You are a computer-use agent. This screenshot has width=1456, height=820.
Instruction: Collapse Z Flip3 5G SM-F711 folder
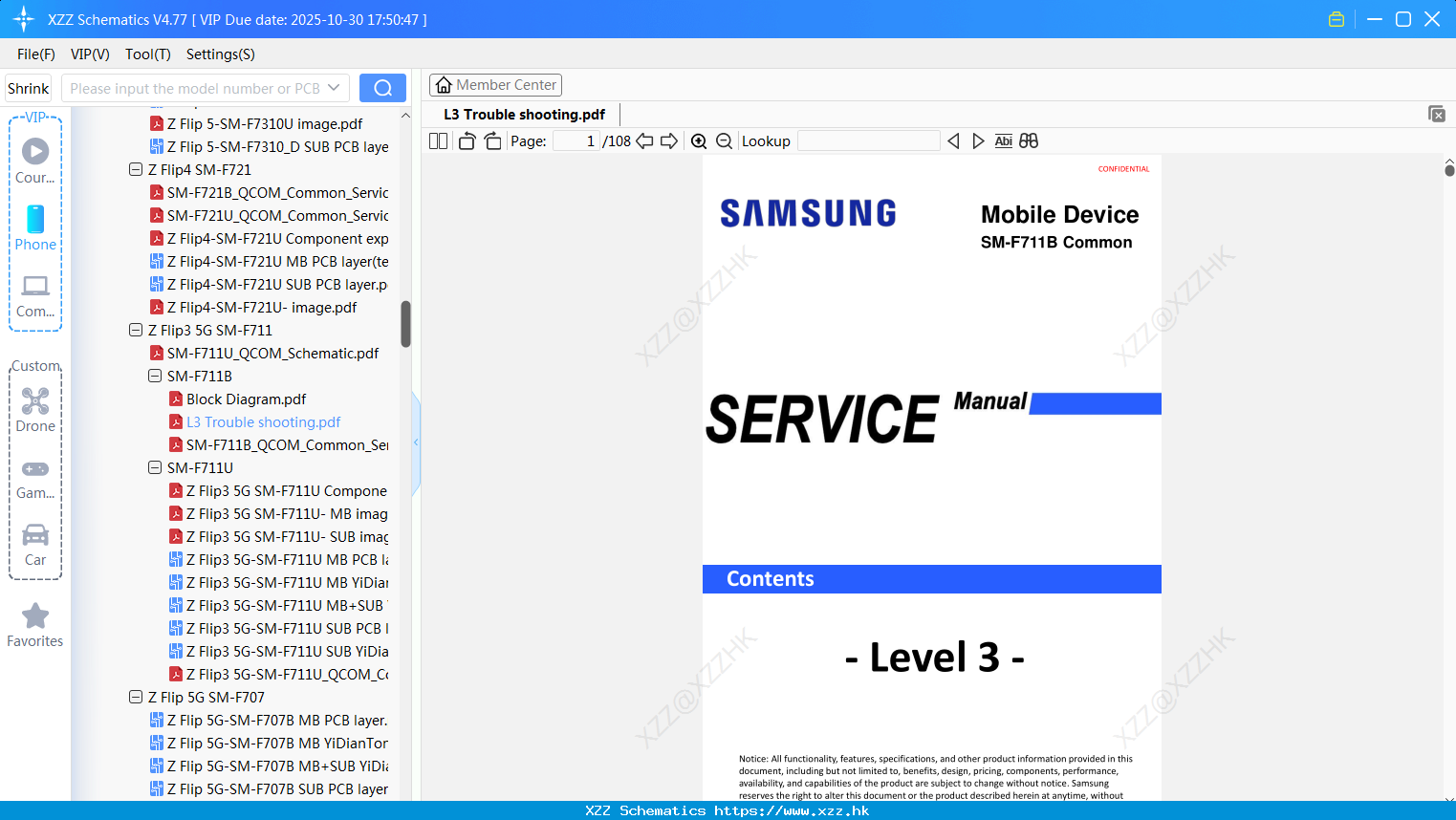coord(136,330)
